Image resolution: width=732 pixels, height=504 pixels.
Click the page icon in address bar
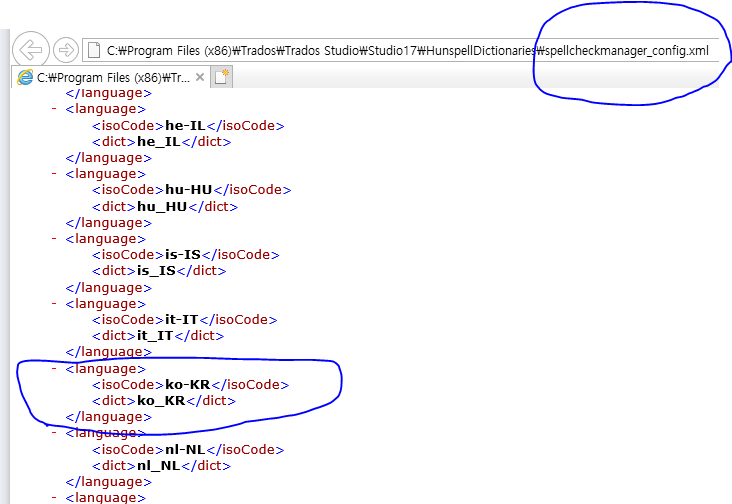[94, 50]
